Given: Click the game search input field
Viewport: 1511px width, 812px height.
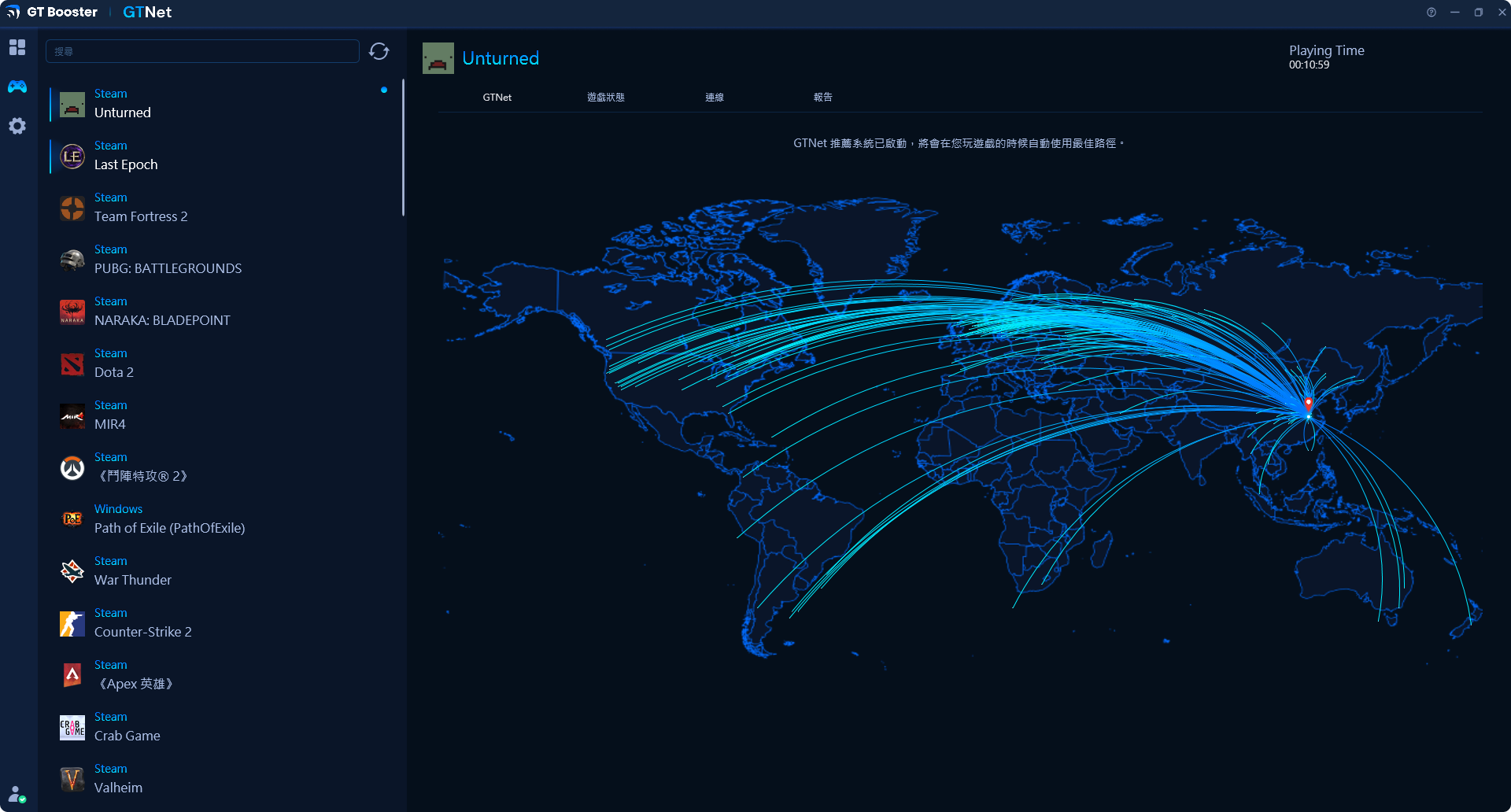Looking at the screenshot, I should [x=202, y=51].
